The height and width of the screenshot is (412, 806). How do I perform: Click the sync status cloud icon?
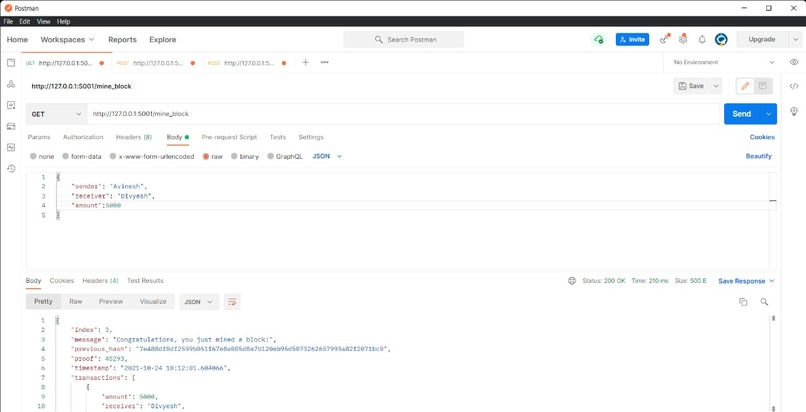pos(598,40)
